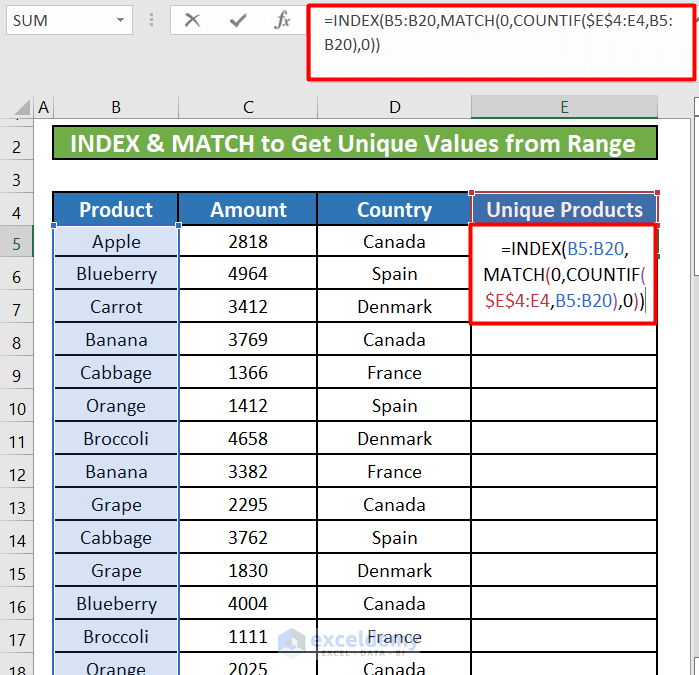This screenshot has height=675, width=699.
Task: Select the row 9 header
Action: click(17, 373)
